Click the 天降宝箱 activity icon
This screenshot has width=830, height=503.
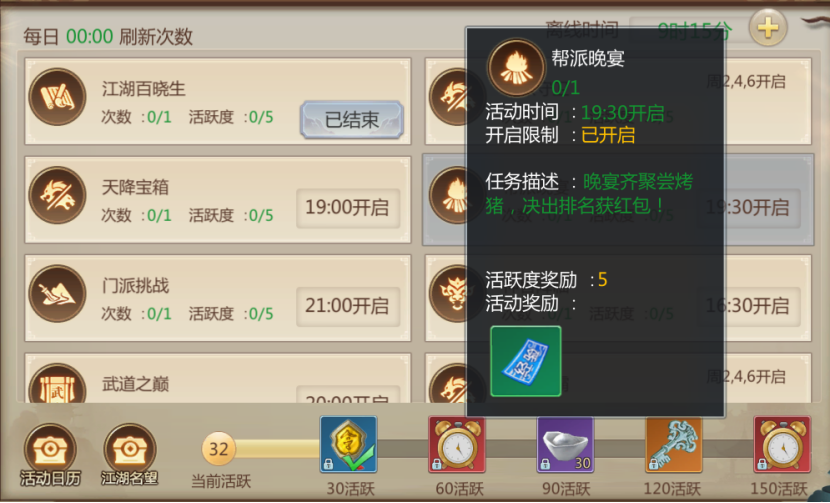click(57, 195)
